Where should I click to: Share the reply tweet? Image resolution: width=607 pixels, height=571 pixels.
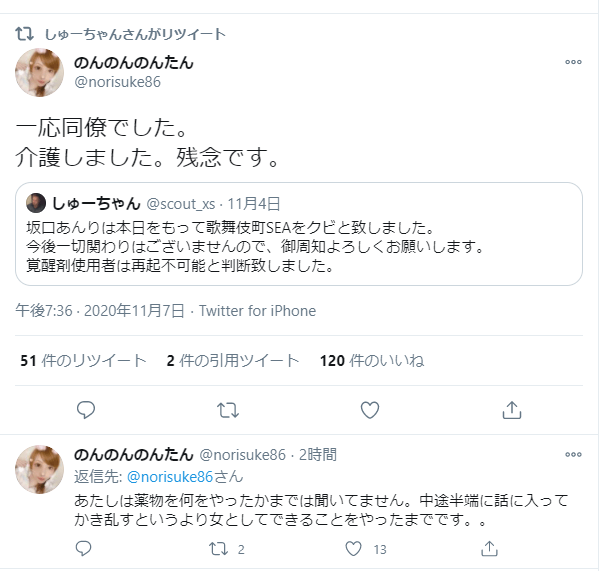tap(489, 548)
